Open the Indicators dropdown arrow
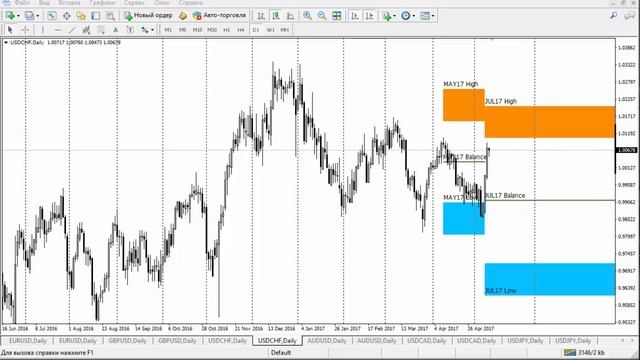The height and width of the screenshot is (360, 640). coord(395,16)
